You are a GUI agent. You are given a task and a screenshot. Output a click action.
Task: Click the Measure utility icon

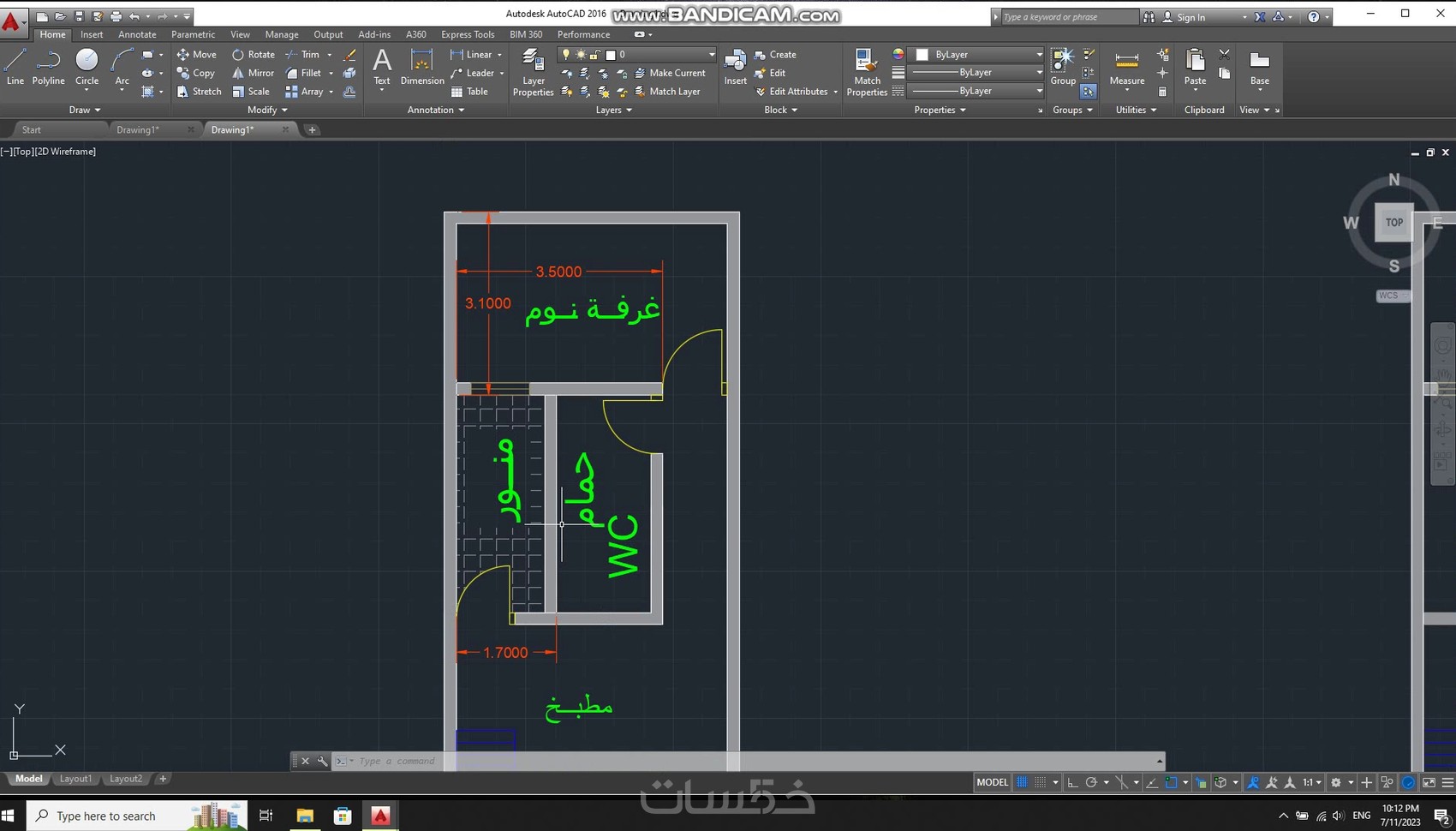(x=1126, y=67)
